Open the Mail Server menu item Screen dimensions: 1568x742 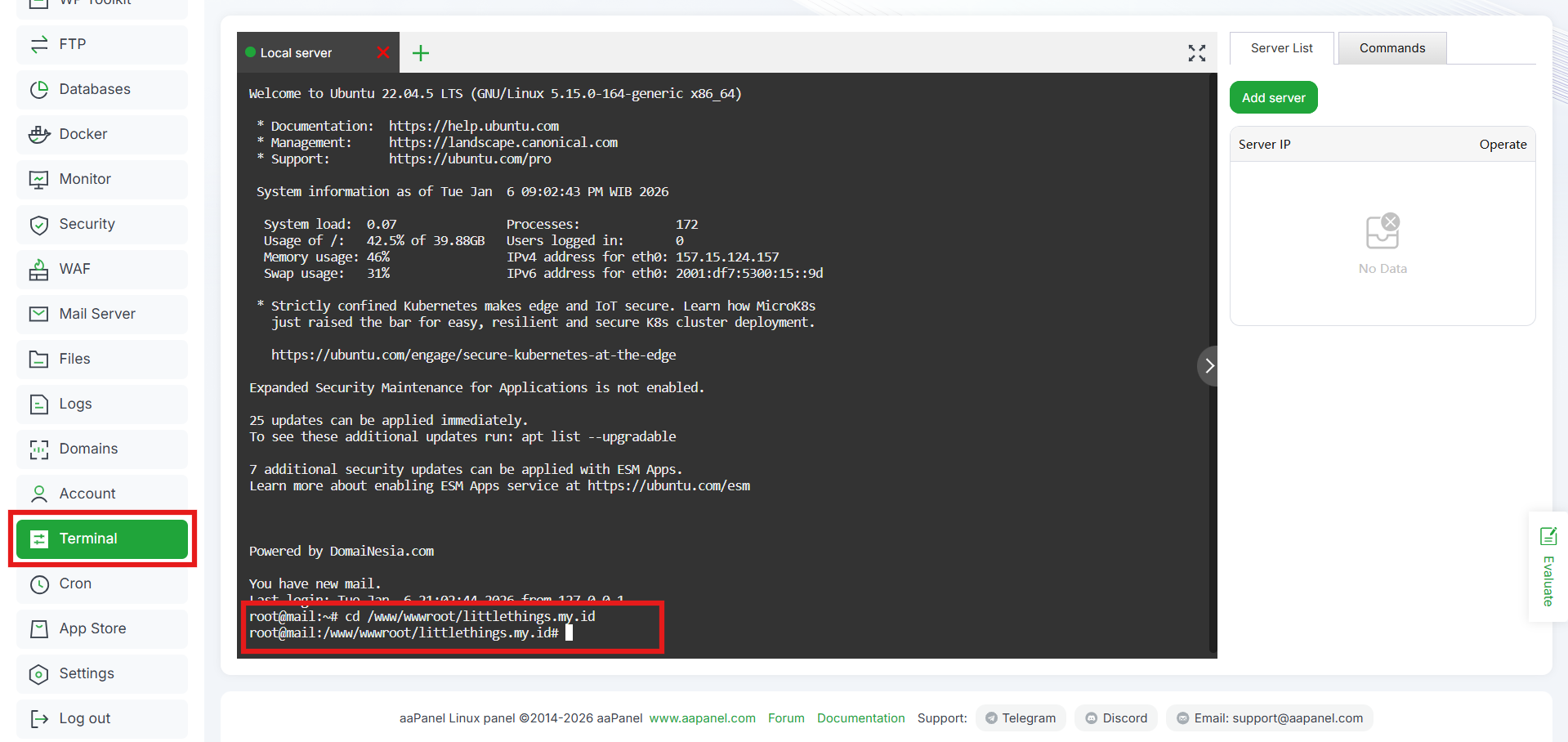coord(102,314)
